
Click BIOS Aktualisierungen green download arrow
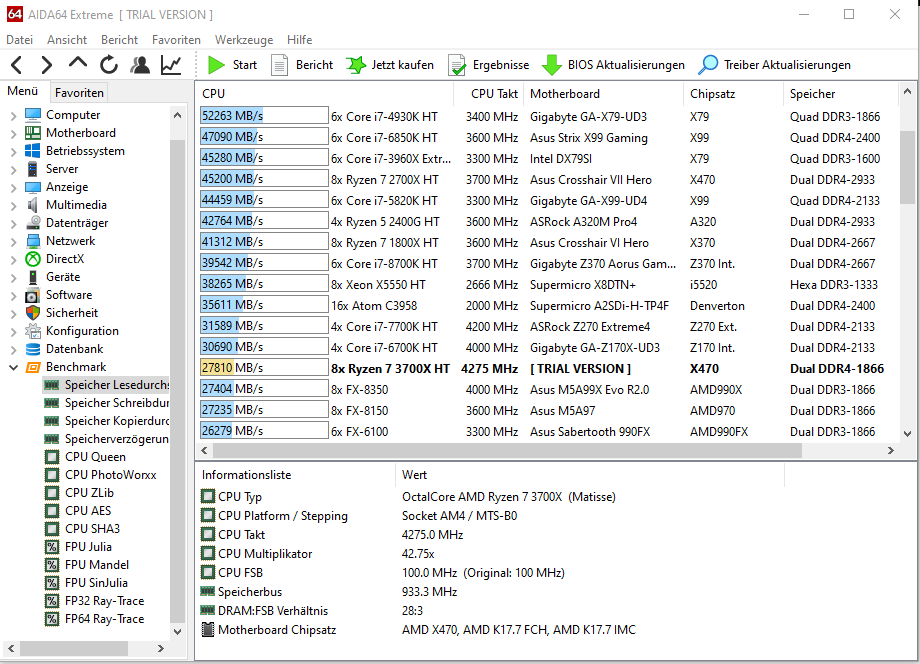click(551, 65)
